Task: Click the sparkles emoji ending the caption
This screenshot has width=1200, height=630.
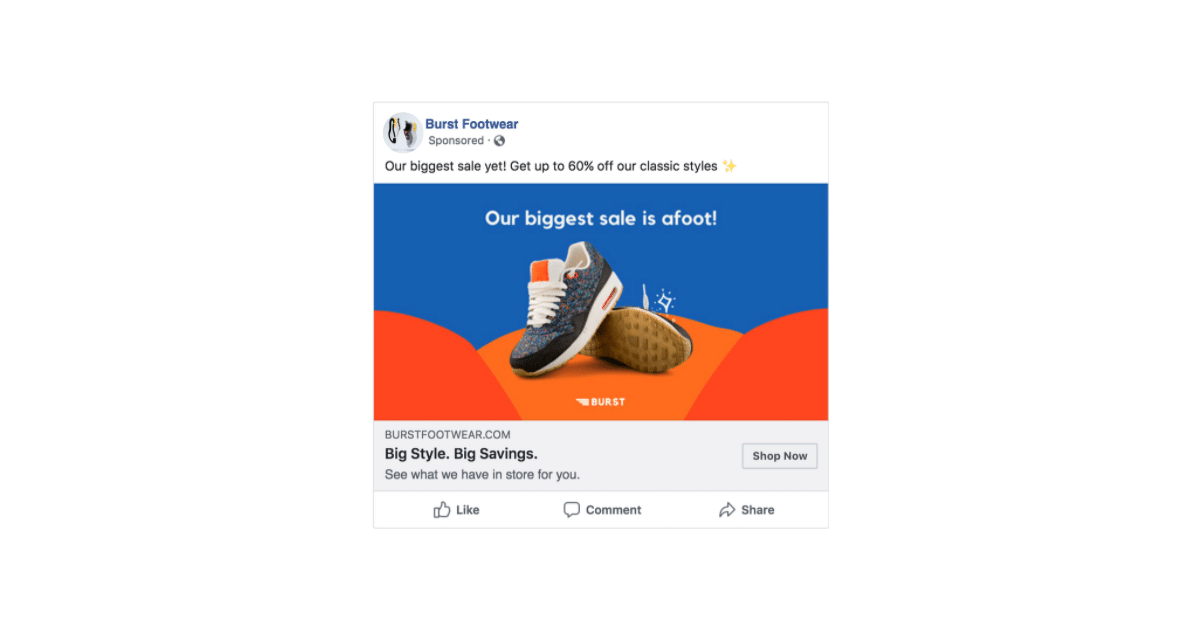Action: coord(729,166)
